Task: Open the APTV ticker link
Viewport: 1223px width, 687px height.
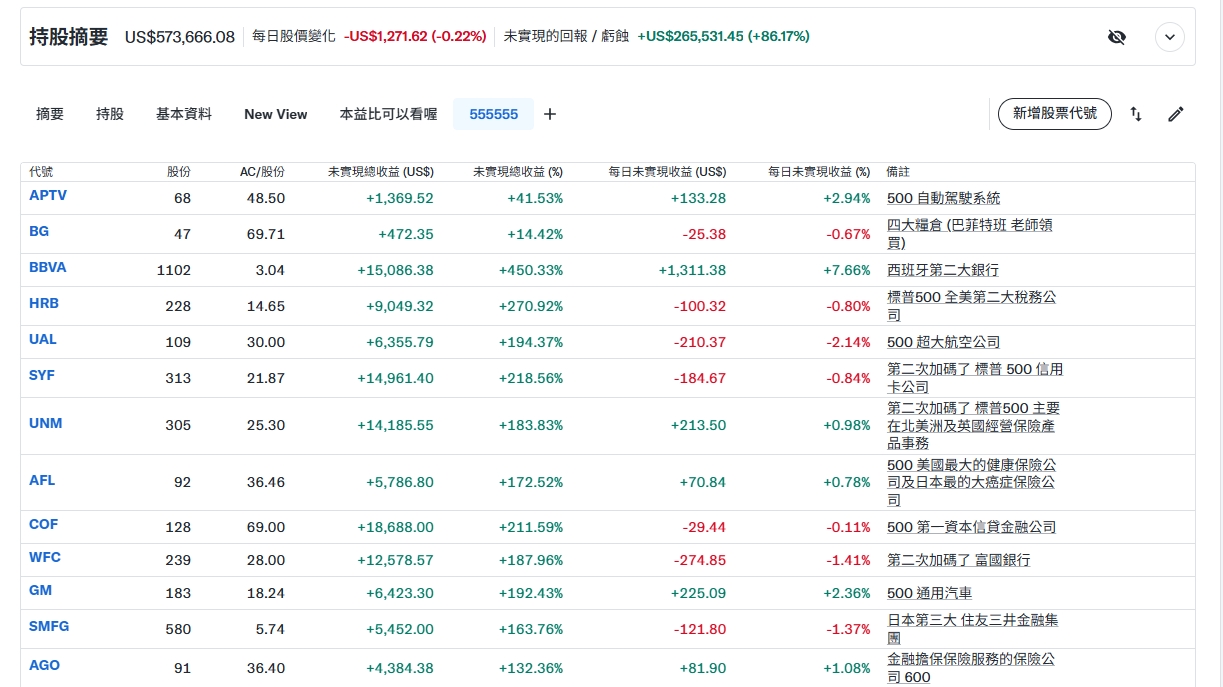Action: tap(48, 195)
